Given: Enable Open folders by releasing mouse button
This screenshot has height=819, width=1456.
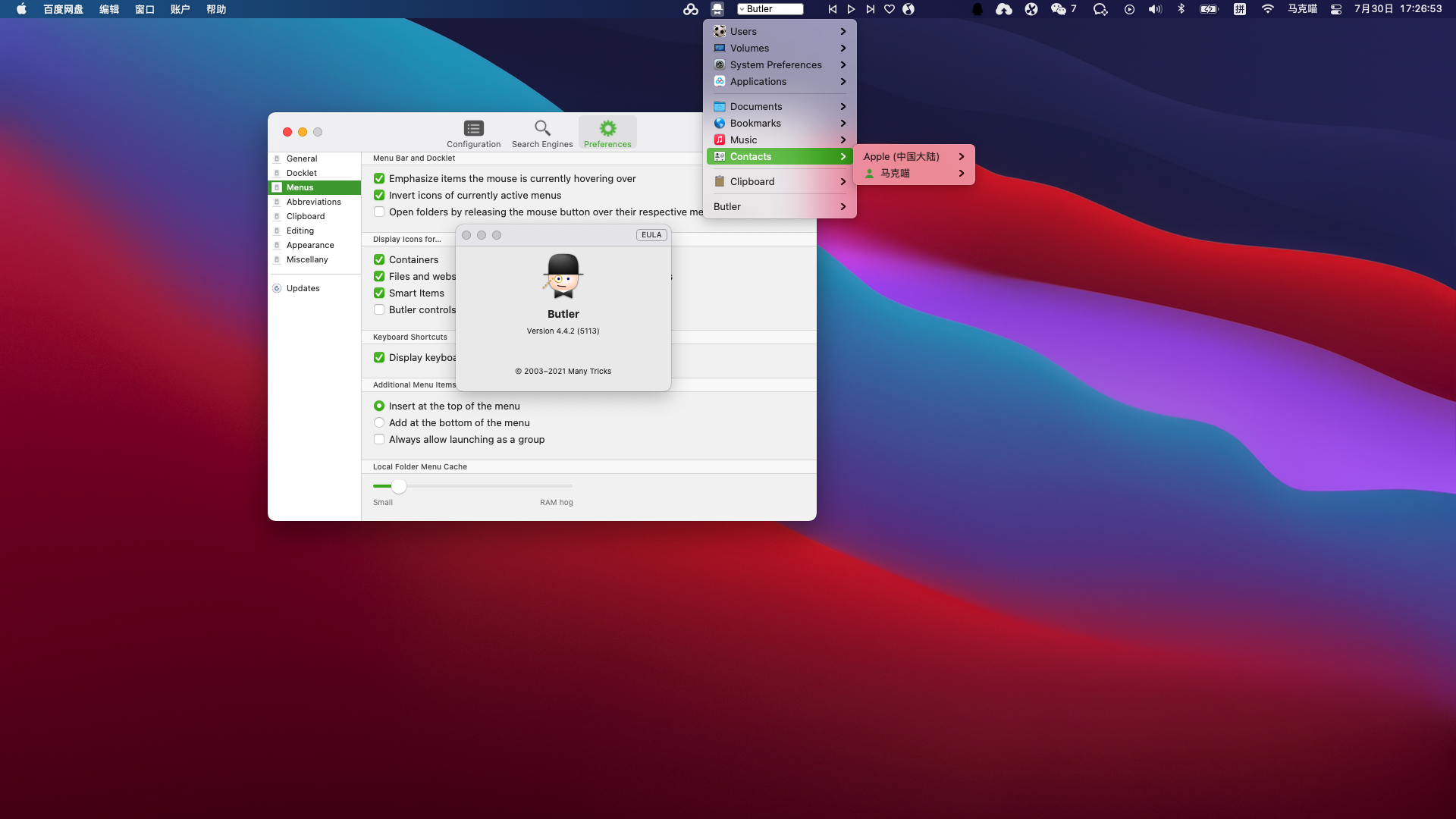Looking at the screenshot, I should pyautogui.click(x=379, y=212).
